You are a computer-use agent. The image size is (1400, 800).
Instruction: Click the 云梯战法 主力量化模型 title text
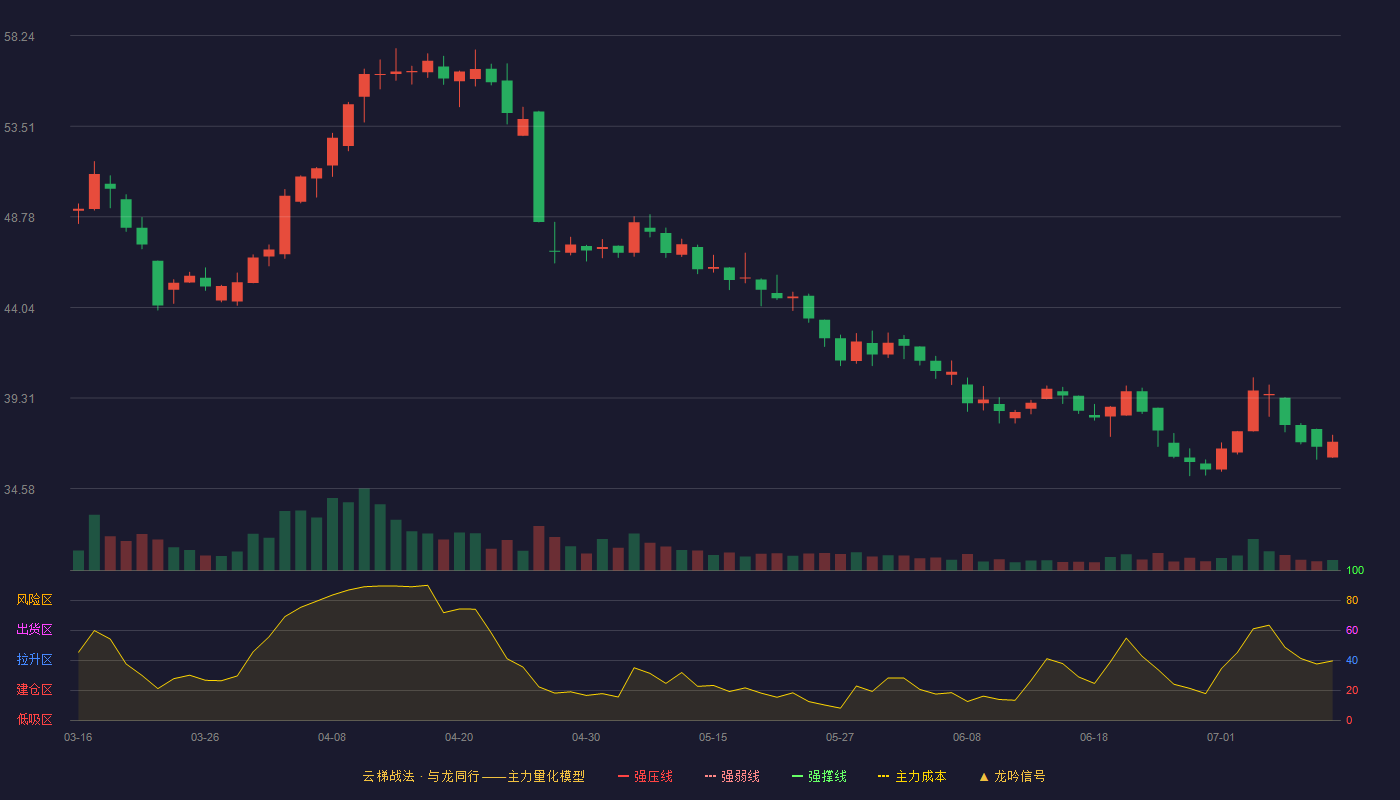[474, 776]
